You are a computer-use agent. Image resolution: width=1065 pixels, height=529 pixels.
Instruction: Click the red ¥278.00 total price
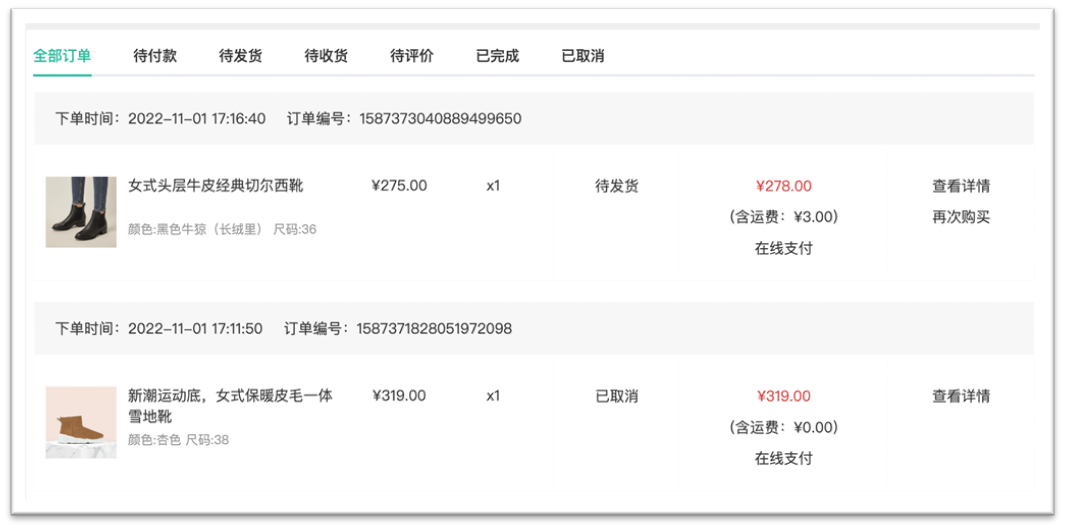point(784,186)
